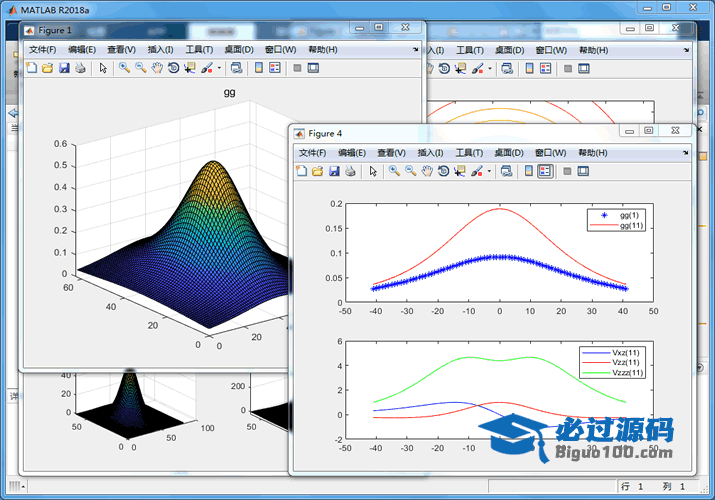Screen dimensions: 715x500
Task: Open 查看(V) menu in Figure 4
Action: (391, 153)
